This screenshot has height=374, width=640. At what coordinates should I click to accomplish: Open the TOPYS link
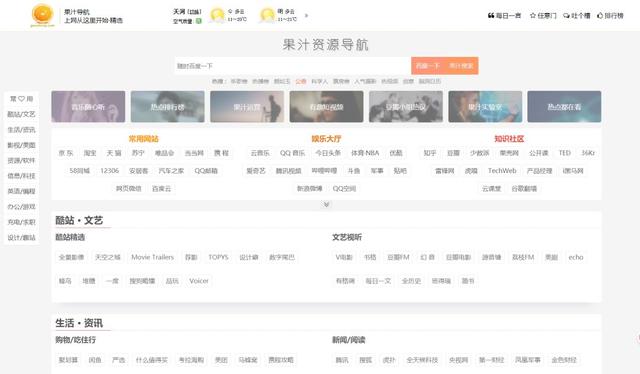(x=218, y=257)
